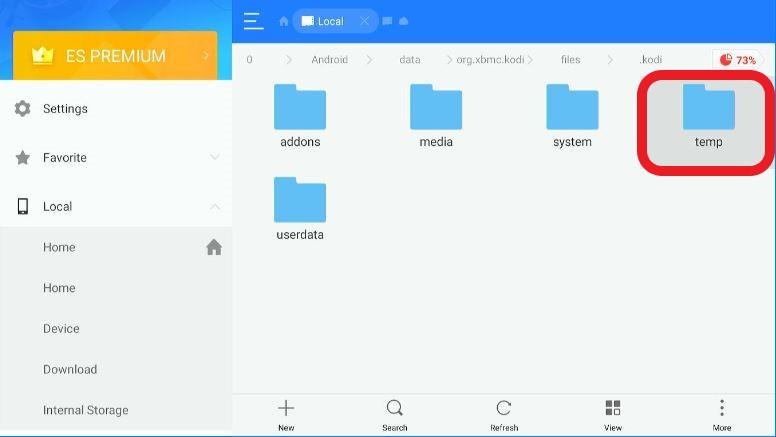776x437 pixels.
Task: Navigate to data in breadcrumb path
Action: 410,60
